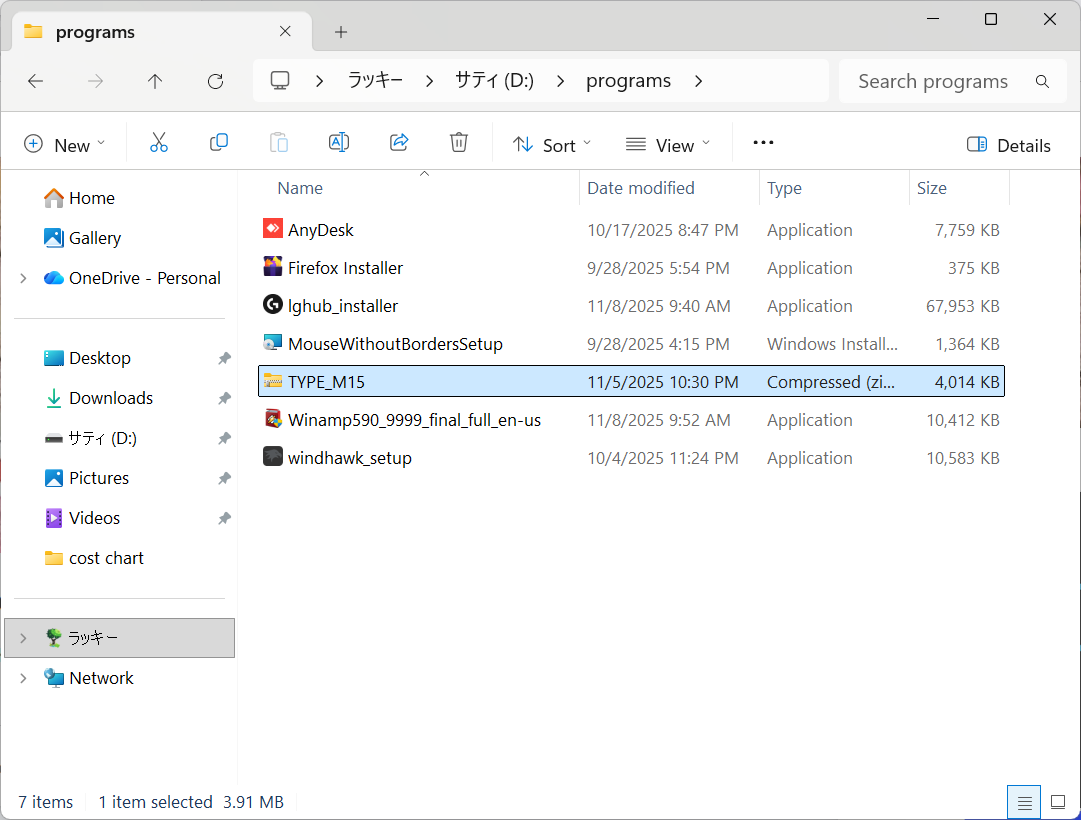Switch to details list view in status bar
Viewport: 1081px width, 820px height.
[1023, 802]
